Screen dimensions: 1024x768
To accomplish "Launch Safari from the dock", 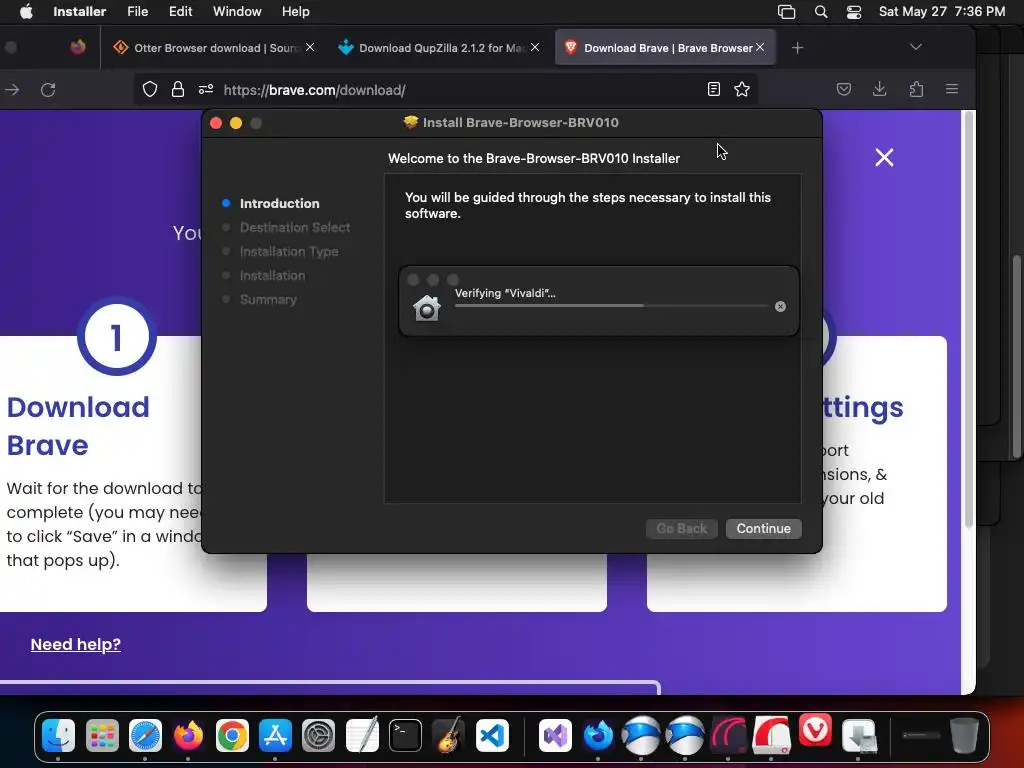I will tap(145, 735).
